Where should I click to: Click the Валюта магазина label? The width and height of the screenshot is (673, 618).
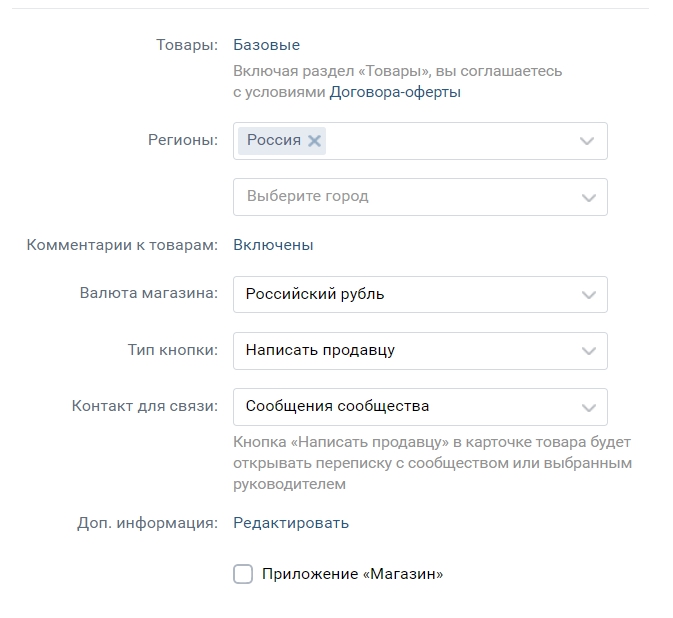coord(148,294)
